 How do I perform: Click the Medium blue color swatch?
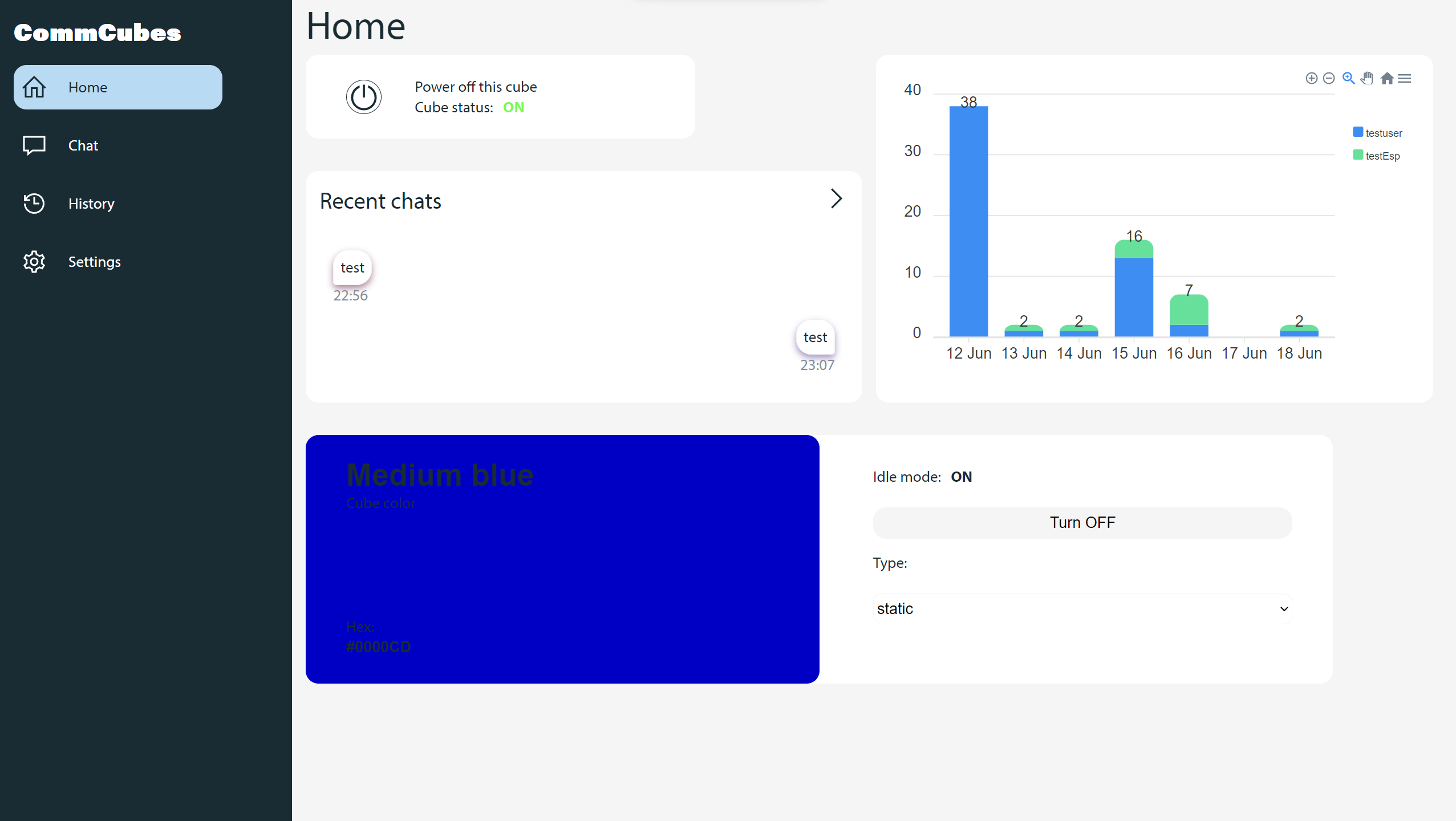(563, 559)
